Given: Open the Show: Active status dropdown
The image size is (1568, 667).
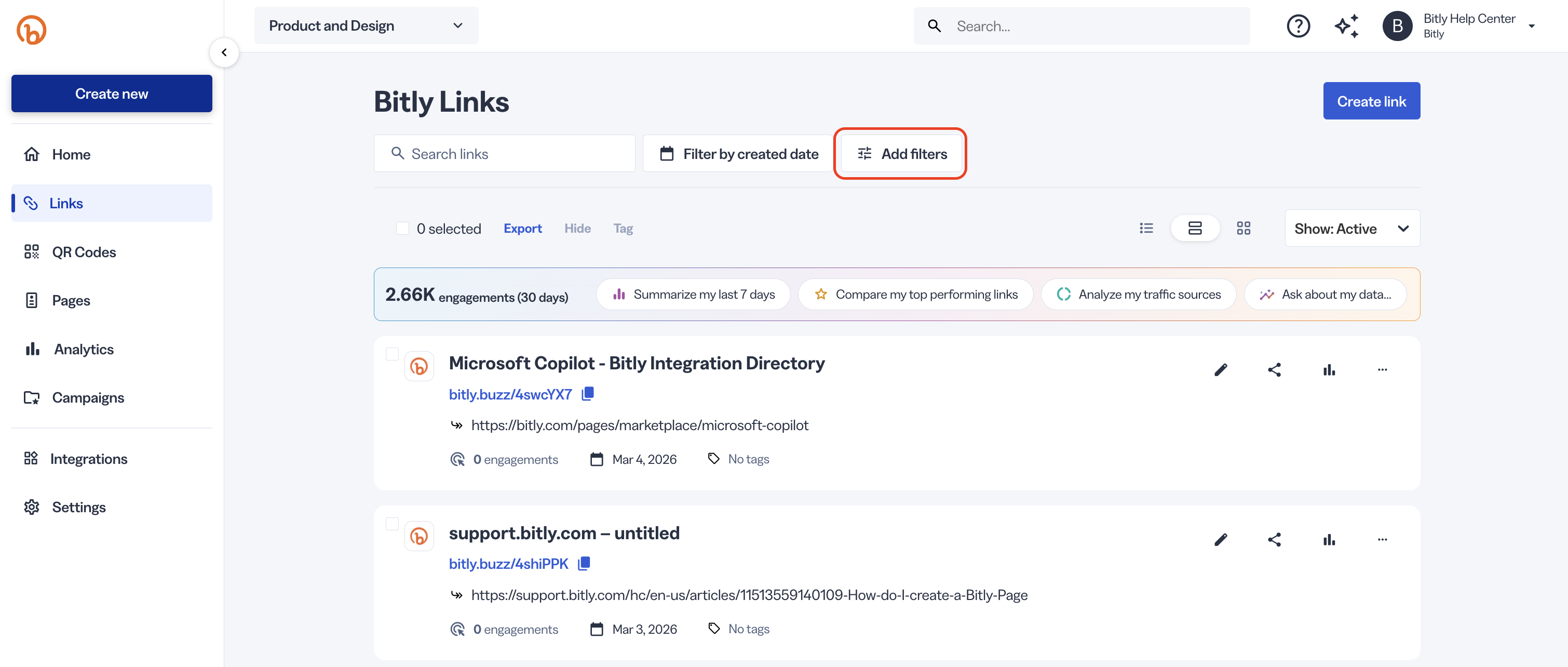Looking at the screenshot, I should [x=1352, y=229].
